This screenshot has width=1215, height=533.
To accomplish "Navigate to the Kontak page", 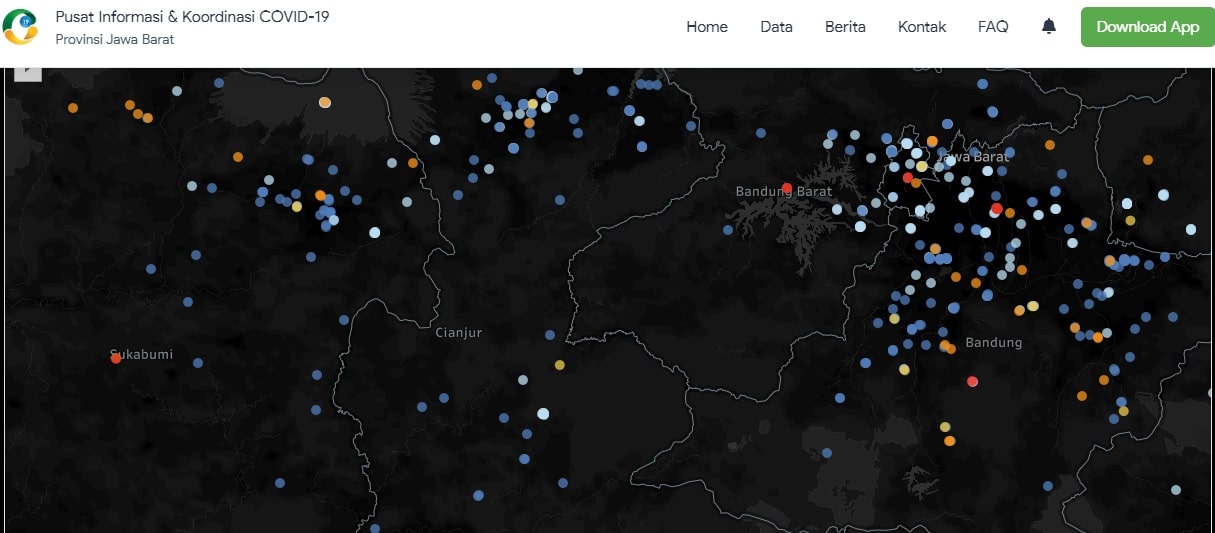I will pyautogui.click(x=922, y=27).
